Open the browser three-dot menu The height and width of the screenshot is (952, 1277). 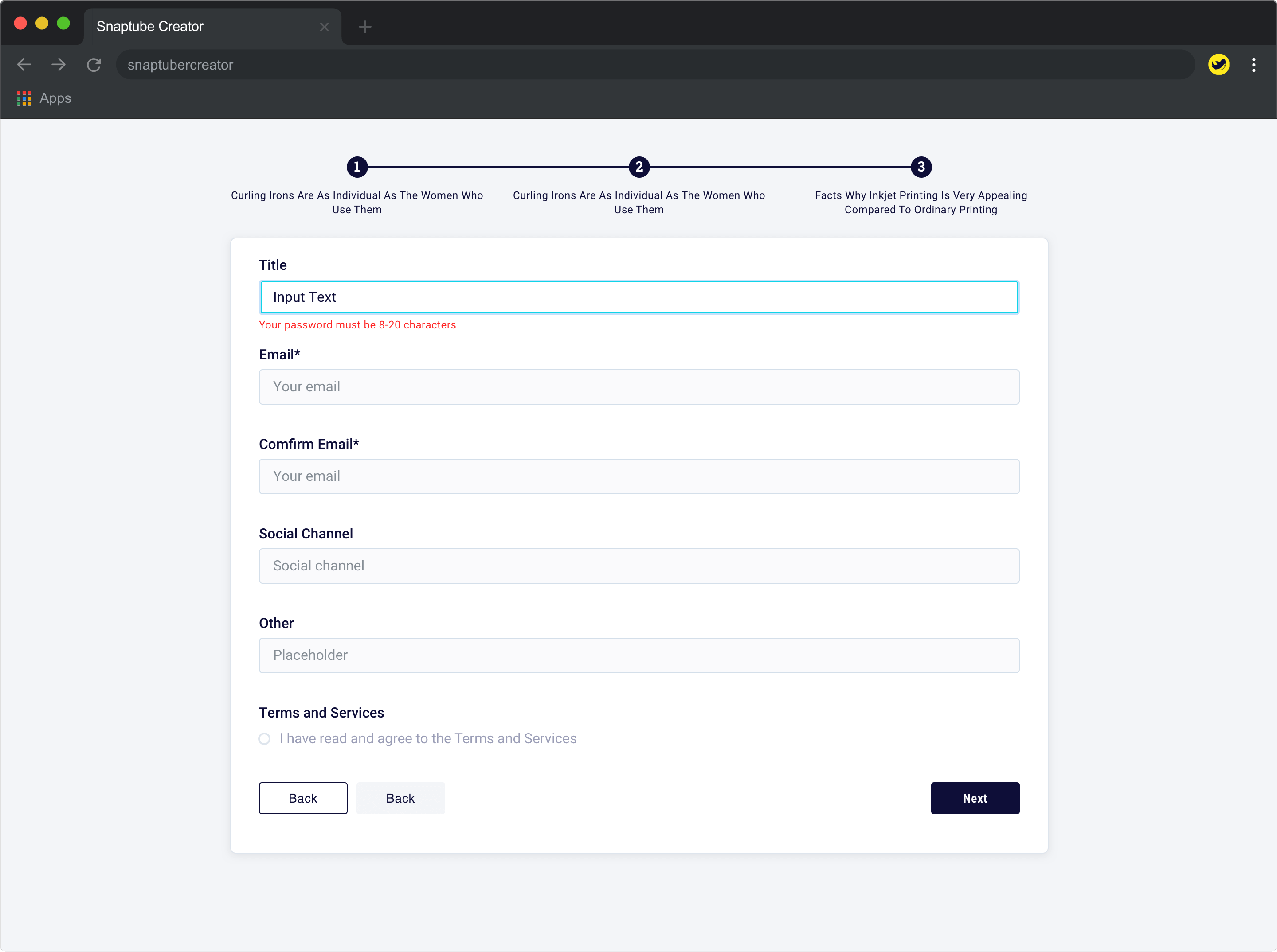coord(1254,65)
